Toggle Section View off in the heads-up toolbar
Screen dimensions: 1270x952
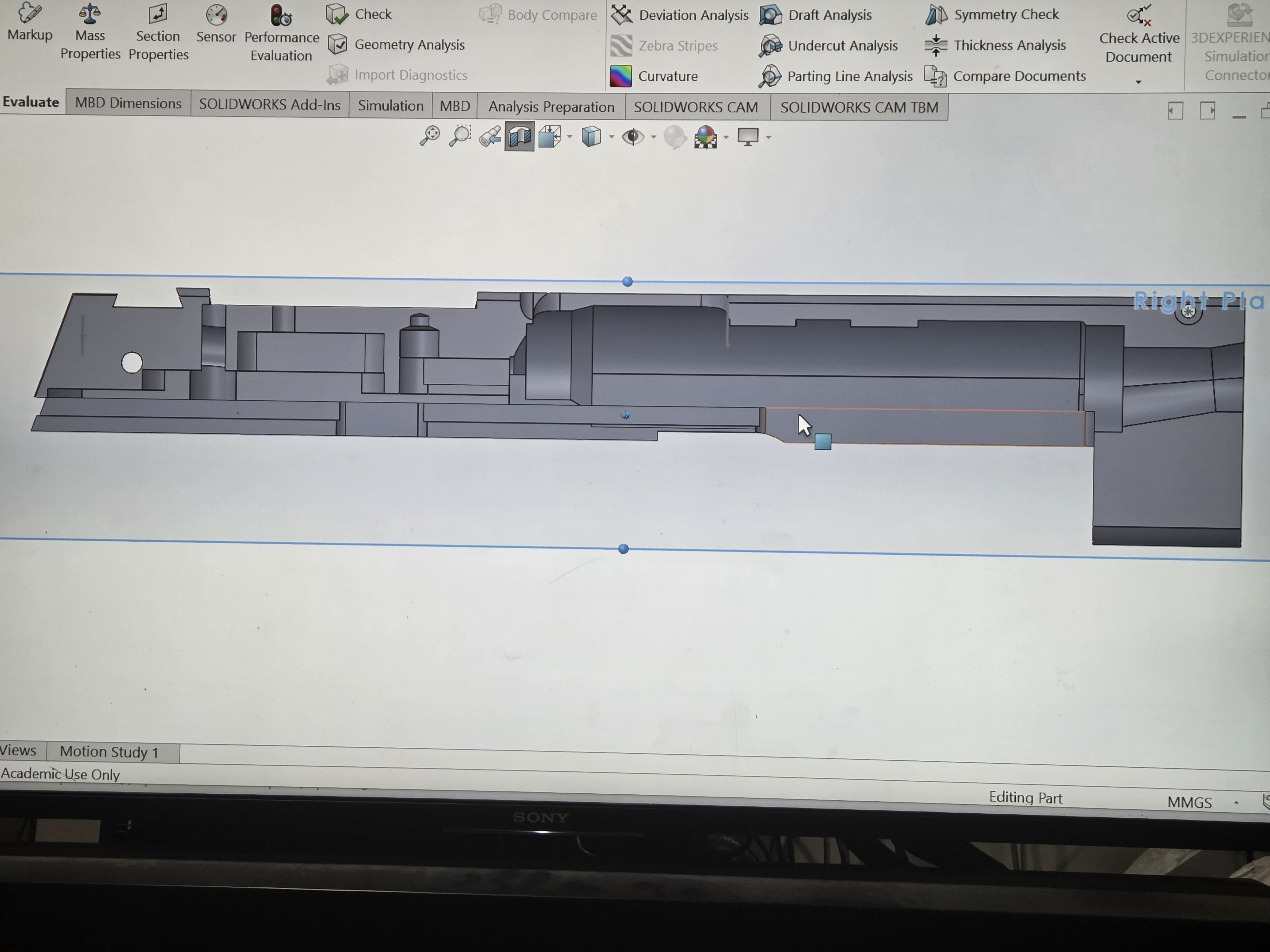520,136
